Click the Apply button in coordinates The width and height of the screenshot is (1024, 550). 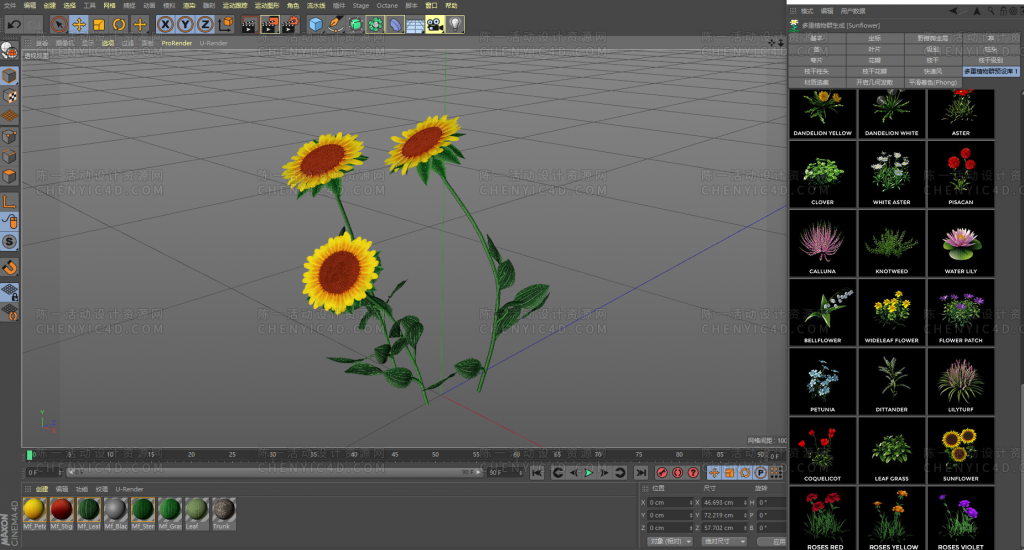coord(770,541)
